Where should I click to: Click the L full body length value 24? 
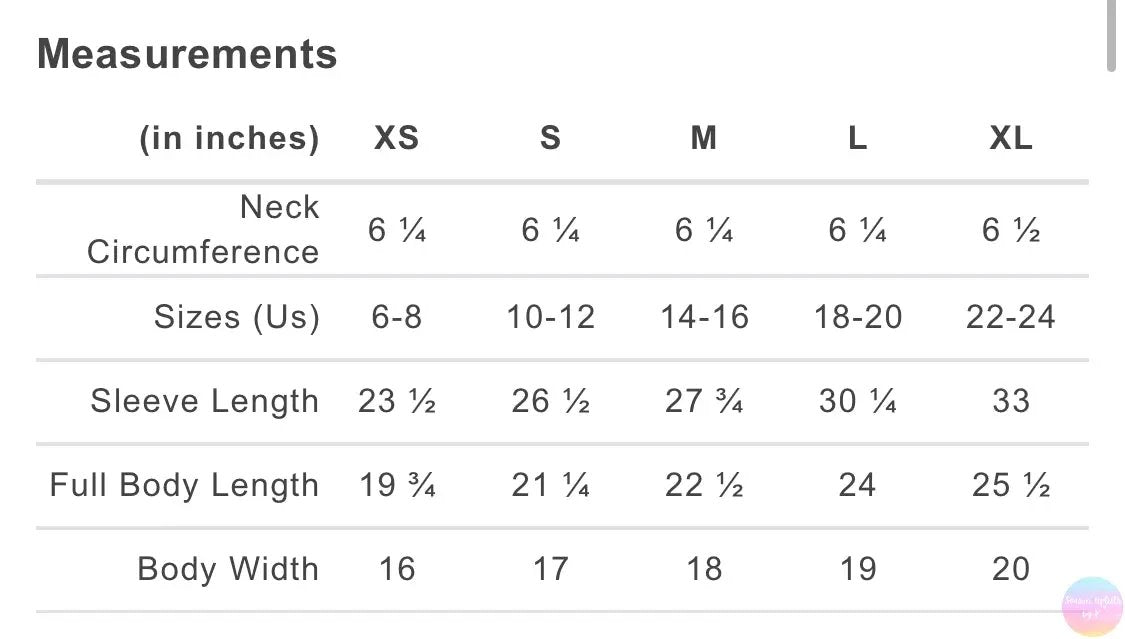pos(857,485)
